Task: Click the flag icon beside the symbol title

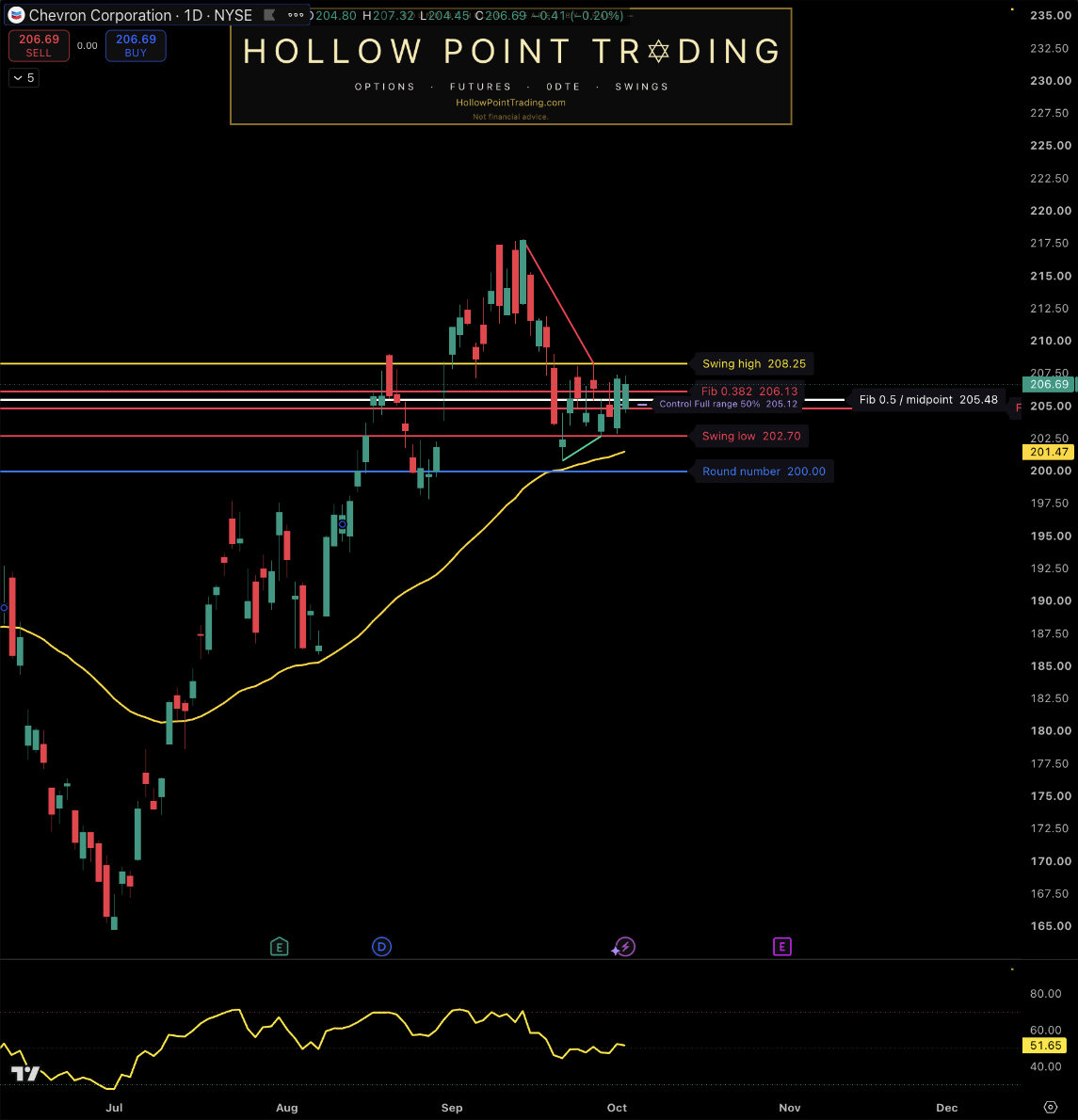Action: pyautogui.click(x=269, y=15)
